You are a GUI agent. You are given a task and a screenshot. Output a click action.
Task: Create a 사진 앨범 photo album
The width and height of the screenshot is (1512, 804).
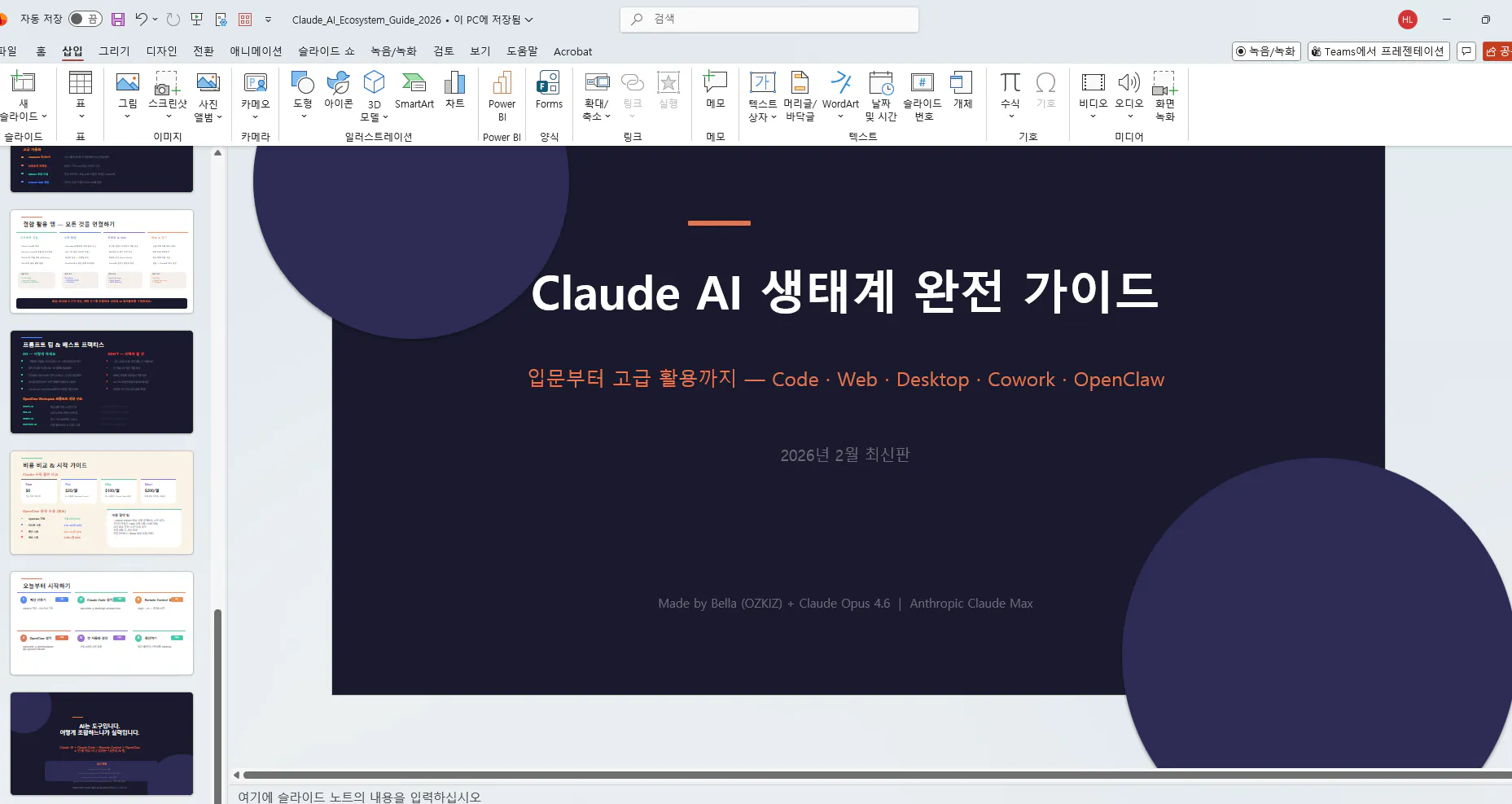point(208,96)
